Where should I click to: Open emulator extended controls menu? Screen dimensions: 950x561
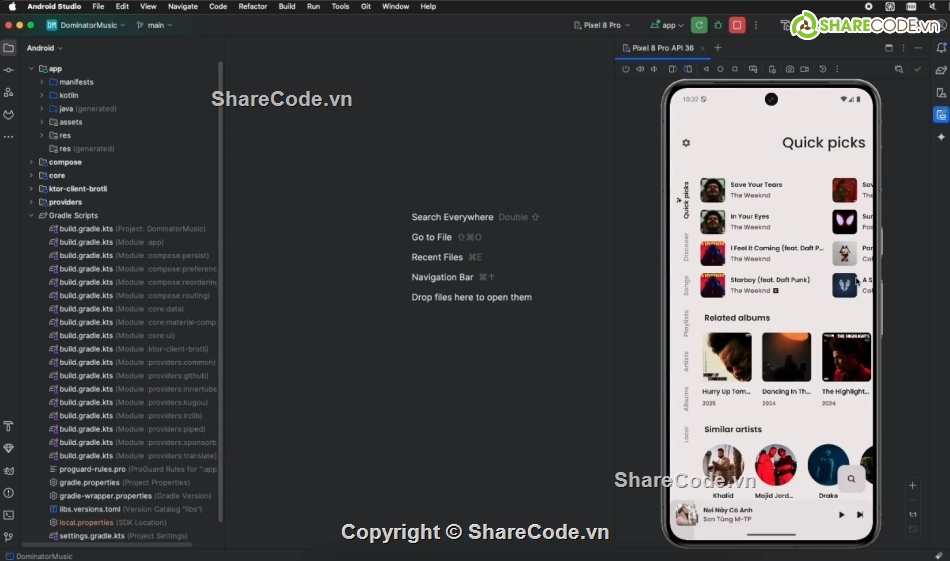[837, 69]
